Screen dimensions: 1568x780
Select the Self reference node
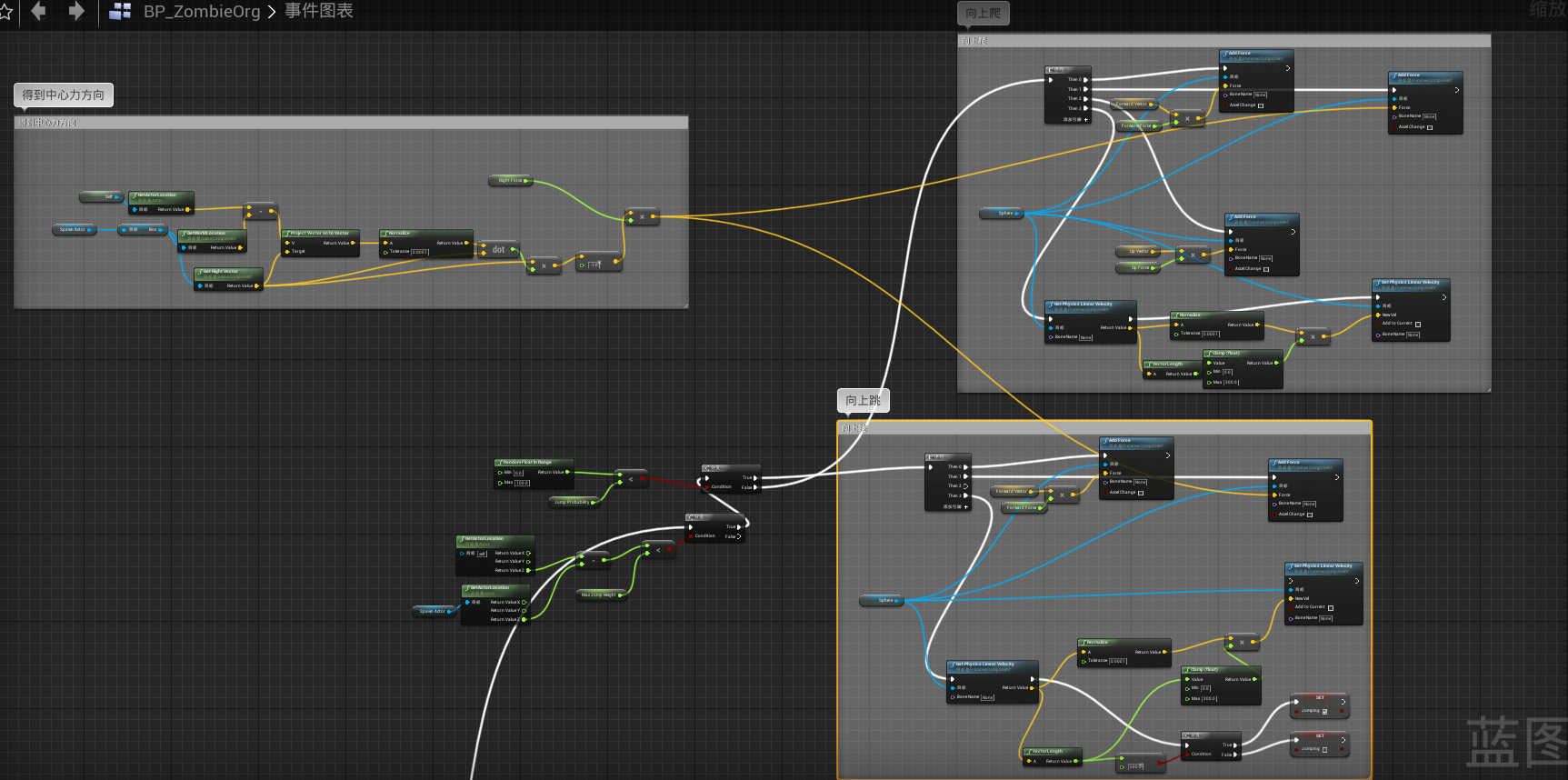(x=101, y=196)
